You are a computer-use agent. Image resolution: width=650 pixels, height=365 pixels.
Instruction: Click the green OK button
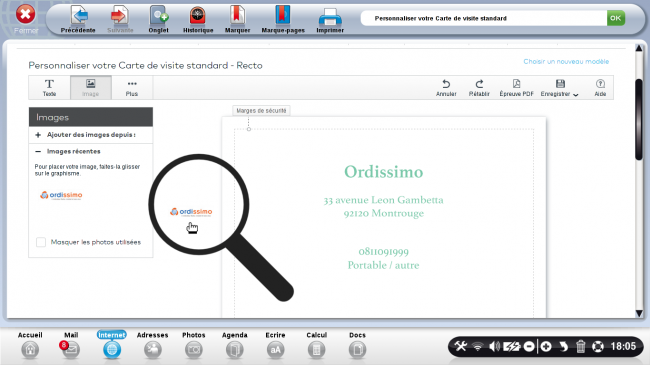click(616, 18)
